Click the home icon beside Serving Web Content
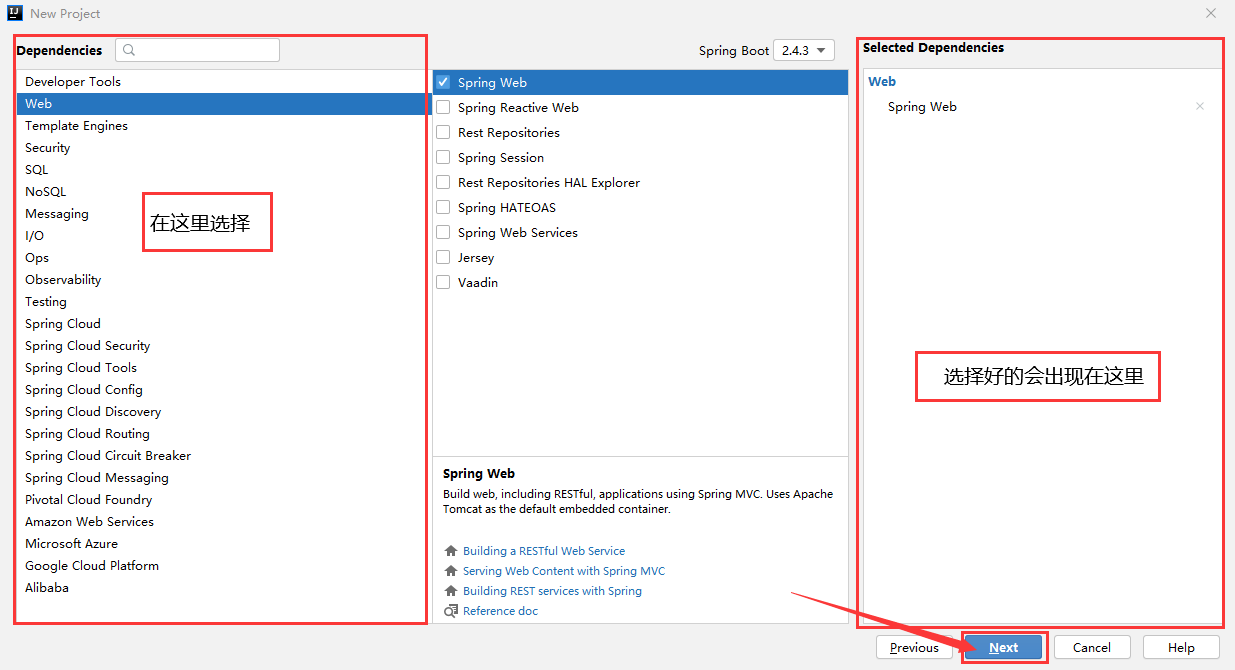Screen dimensions: 1235x670 tap(451, 571)
